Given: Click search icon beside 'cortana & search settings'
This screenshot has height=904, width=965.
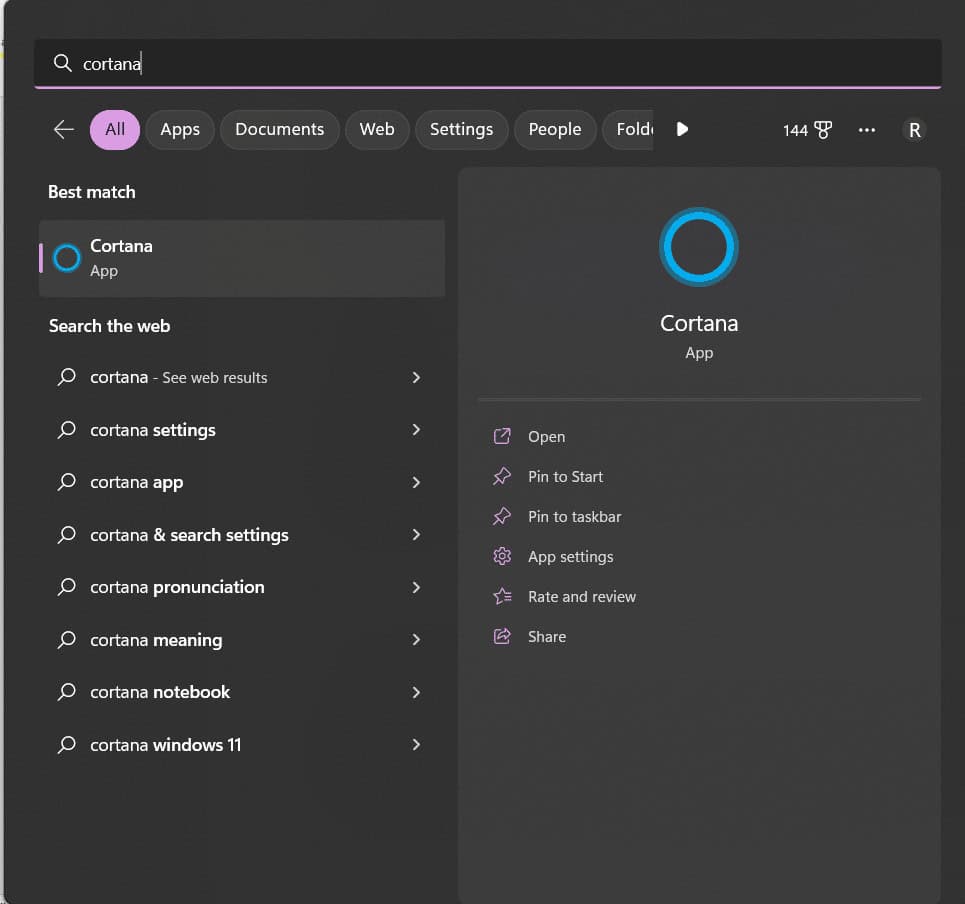Looking at the screenshot, I should pos(66,535).
